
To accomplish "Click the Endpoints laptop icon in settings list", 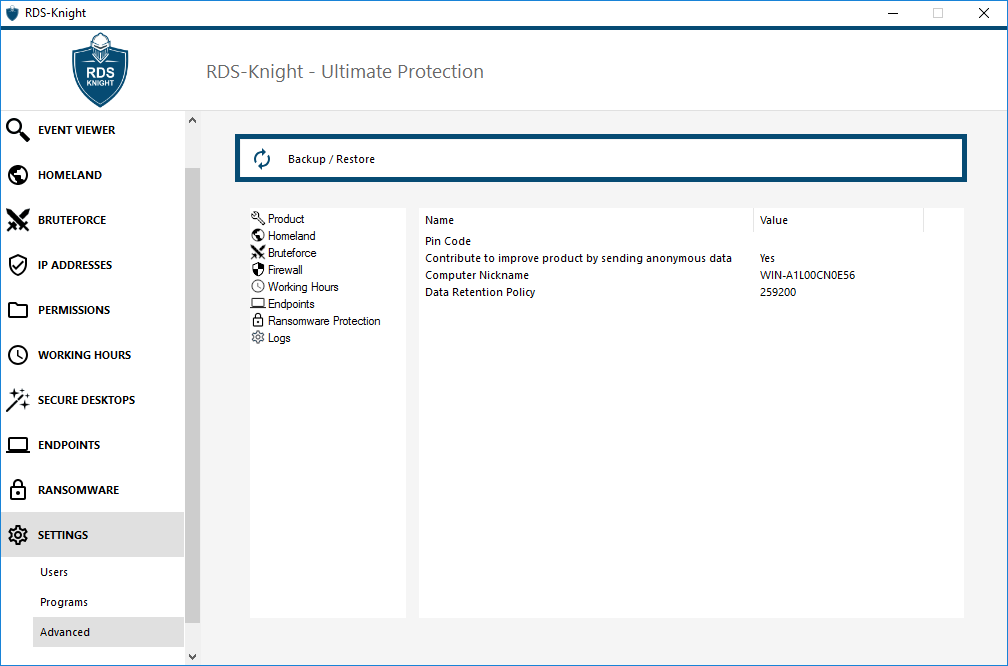I will tap(258, 303).
